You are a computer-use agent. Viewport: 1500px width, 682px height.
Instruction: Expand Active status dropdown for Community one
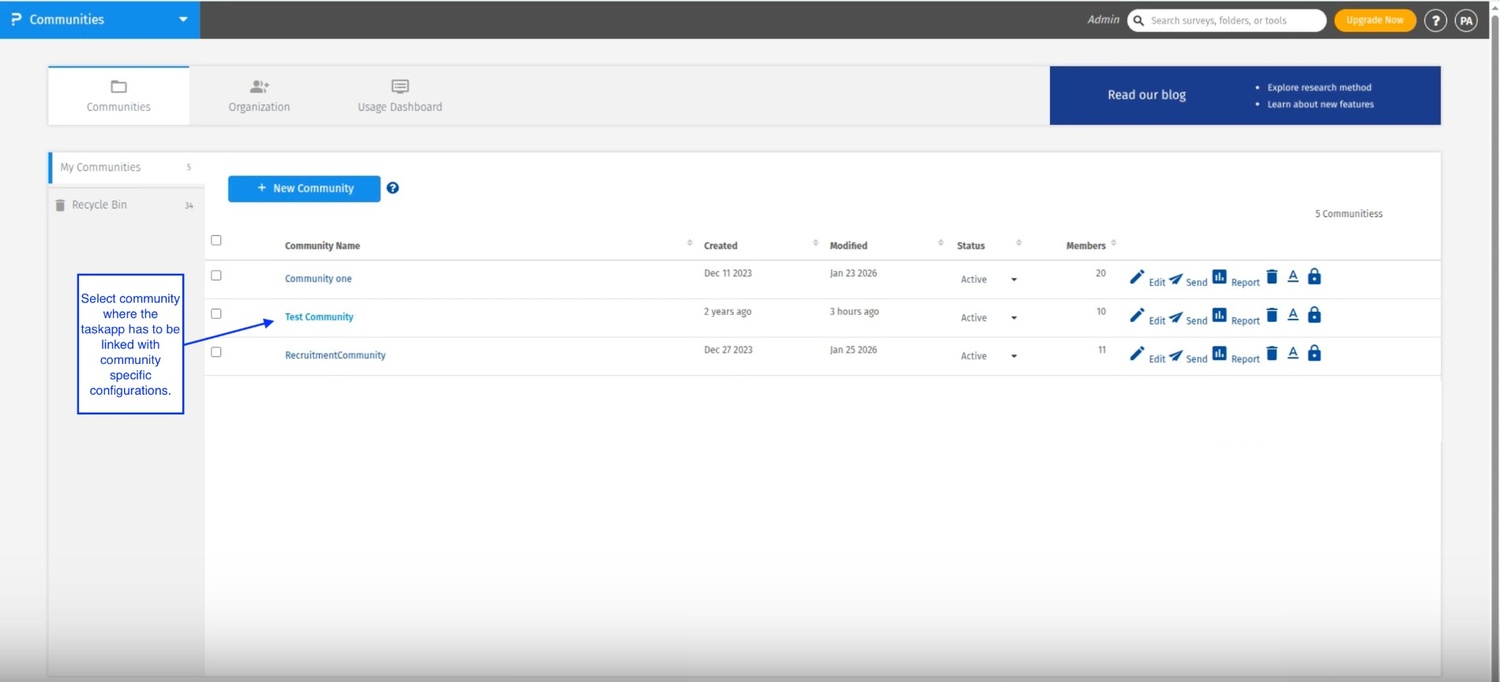tap(1014, 280)
